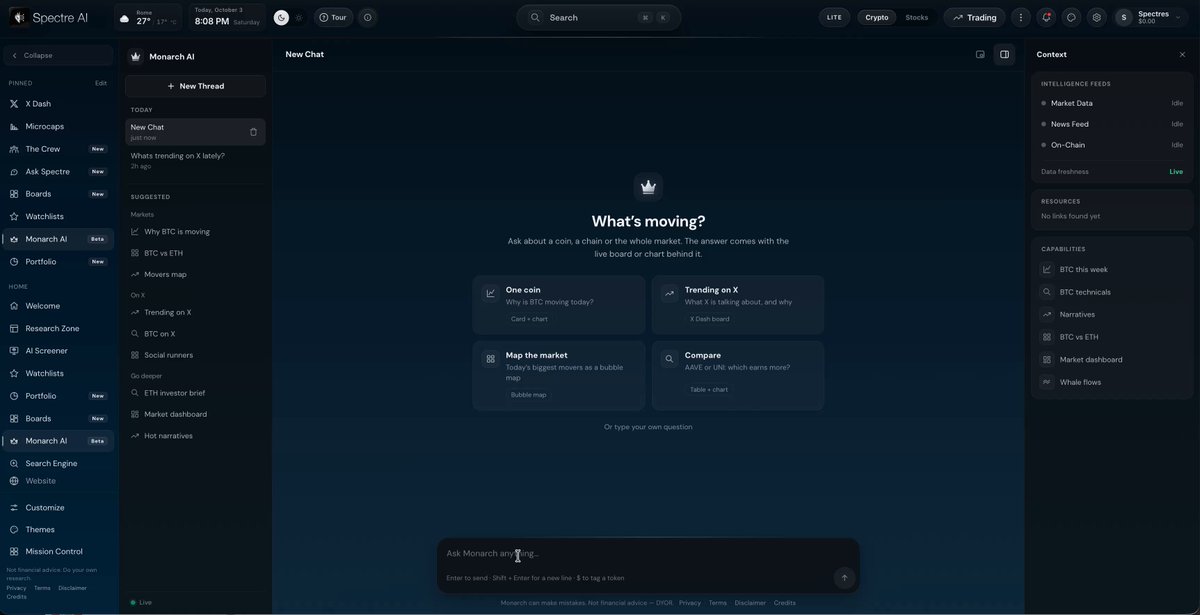This screenshot has width=1200, height=615.
Task: Open Mission Control
Action: tap(59, 551)
